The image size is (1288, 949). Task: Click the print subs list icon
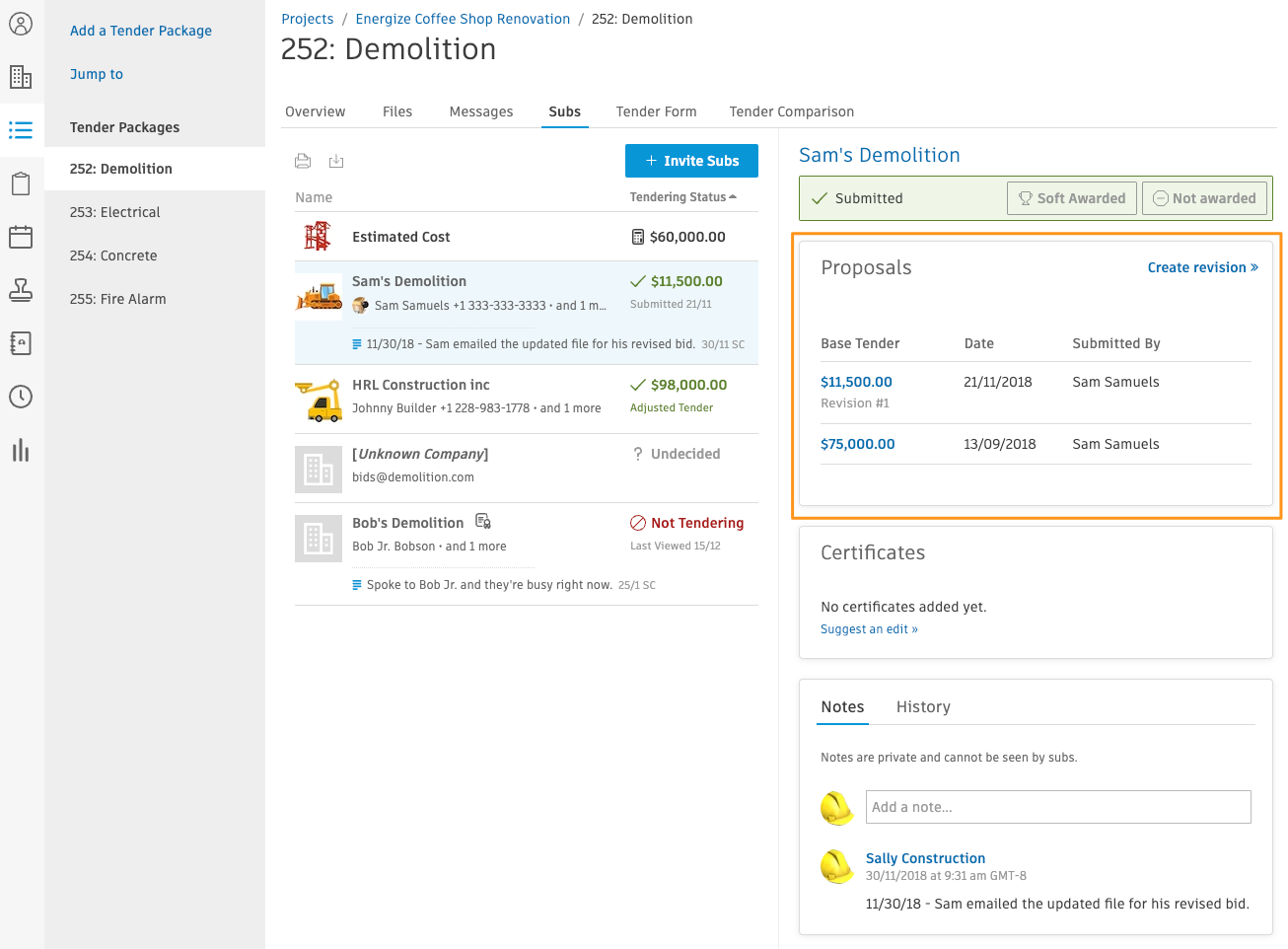click(x=303, y=161)
